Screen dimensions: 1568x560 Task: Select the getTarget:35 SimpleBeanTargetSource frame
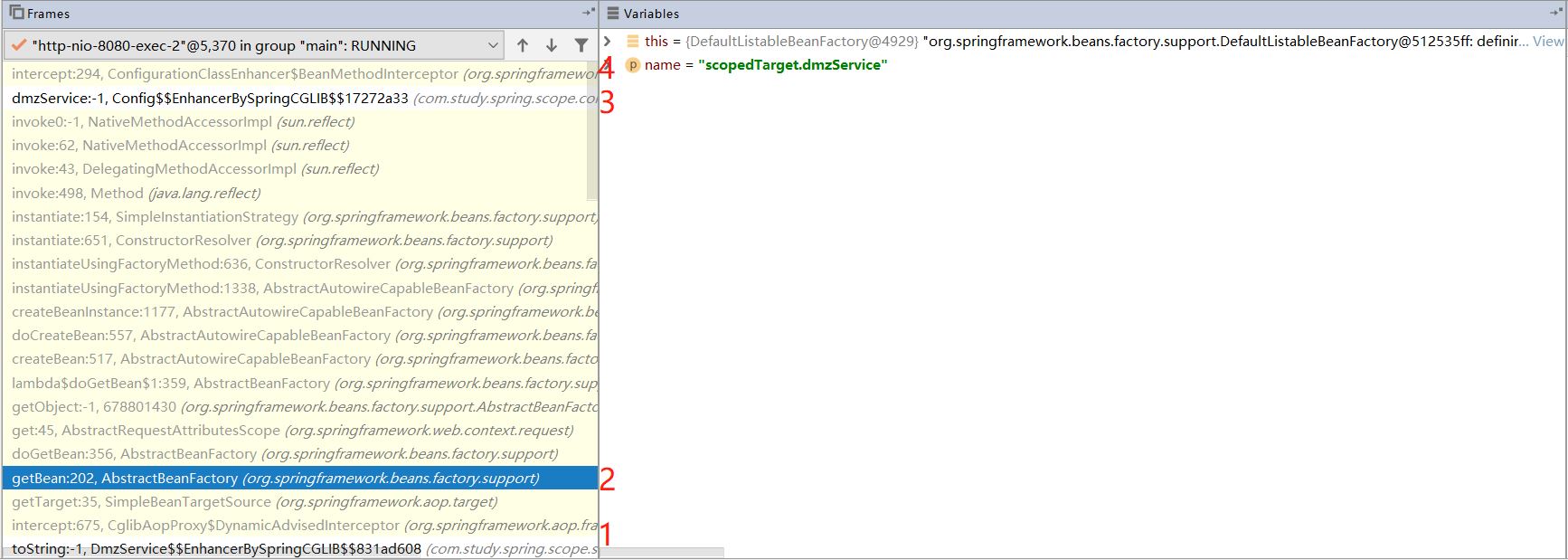(254, 501)
